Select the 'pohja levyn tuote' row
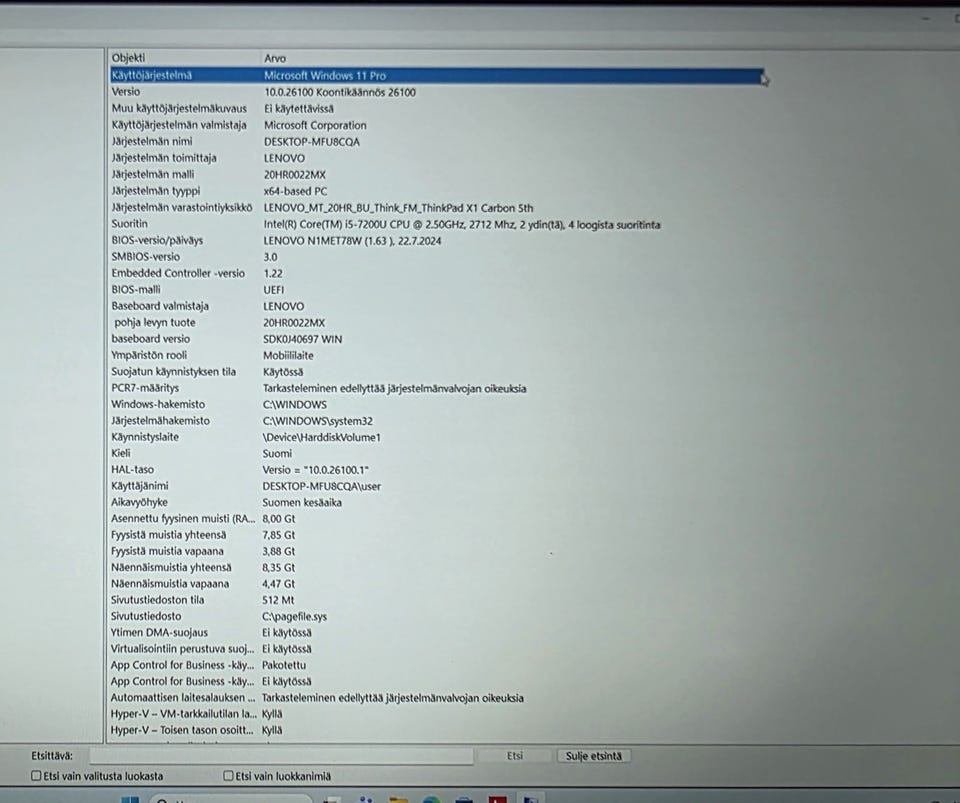The image size is (960, 803). (155, 323)
